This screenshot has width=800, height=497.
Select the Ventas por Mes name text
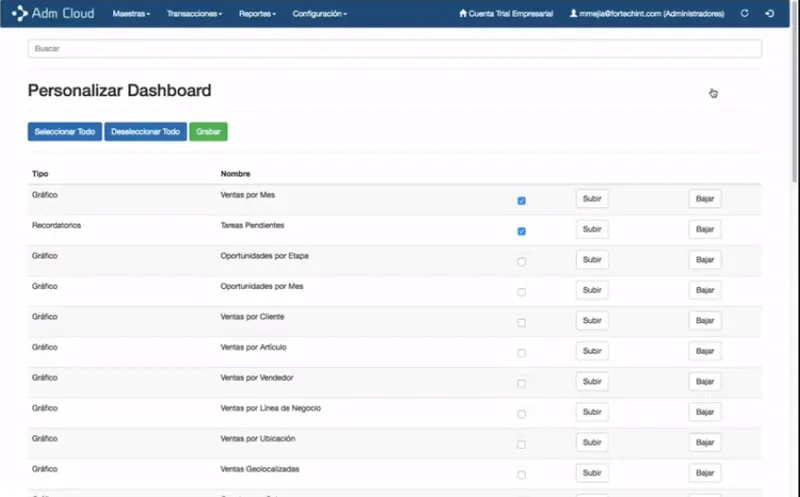247,195
